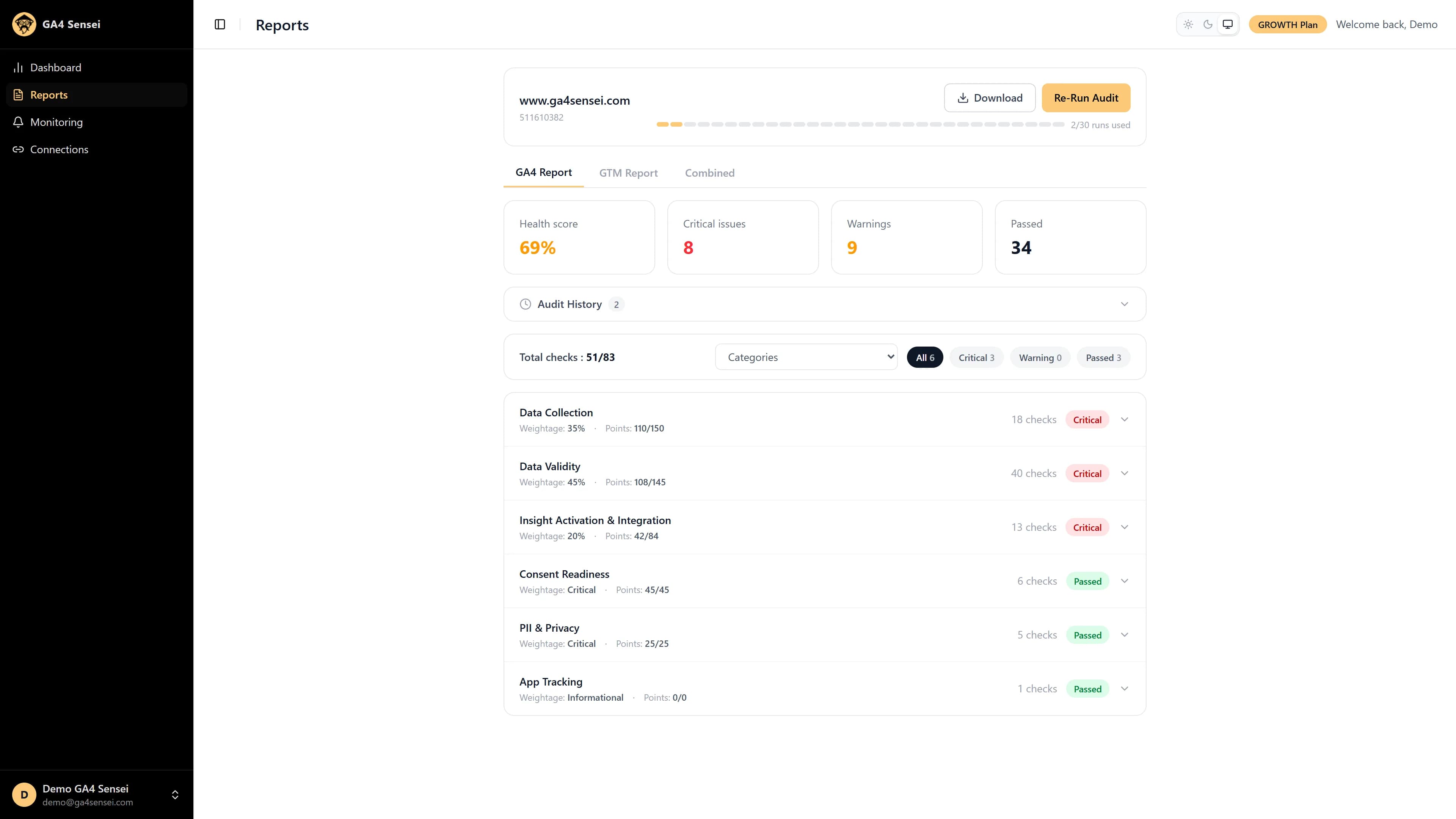Filter by Warning 0 pill

[x=1040, y=357]
